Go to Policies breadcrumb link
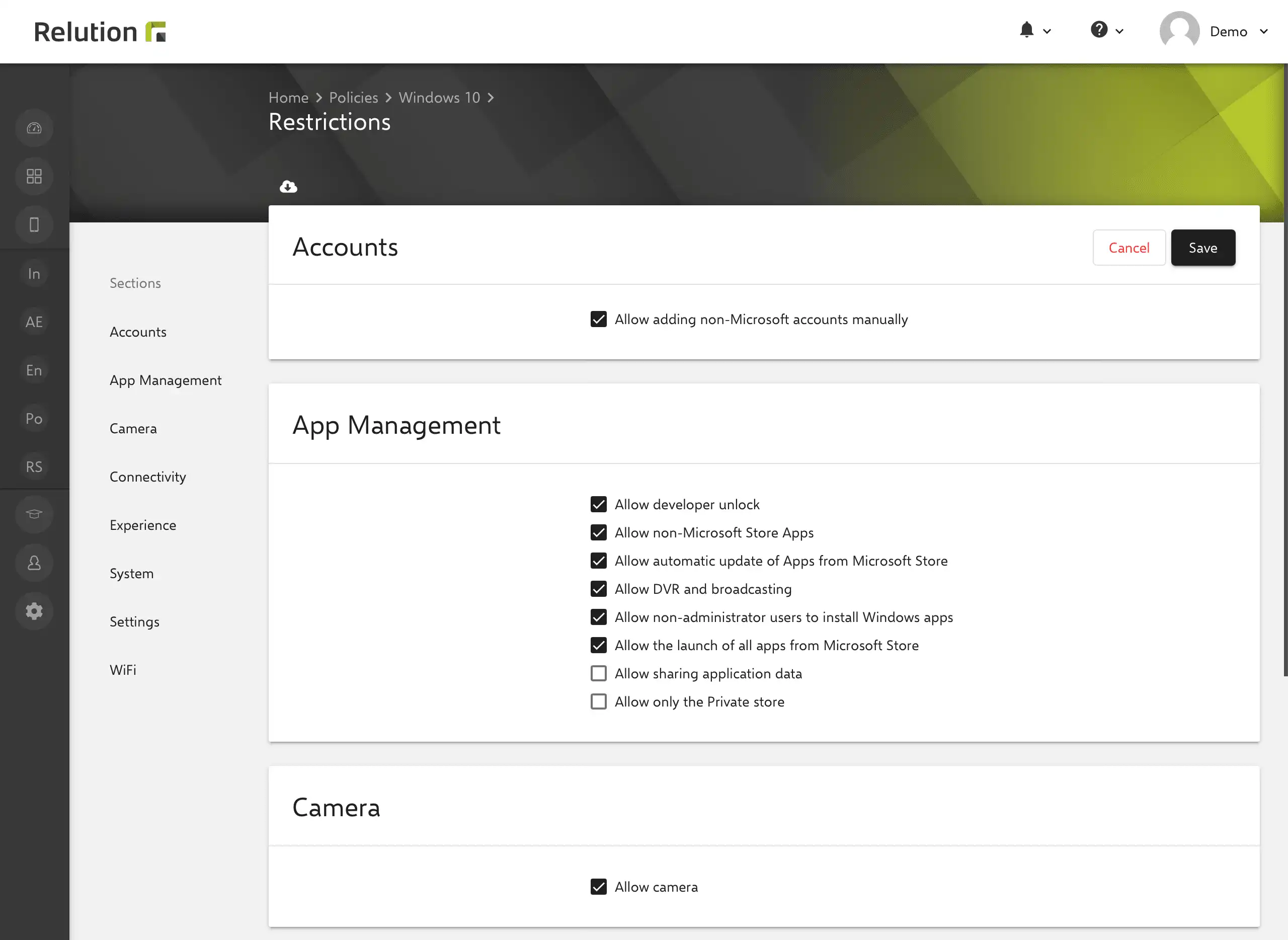This screenshot has height=940, width=1288. point(353,97)
